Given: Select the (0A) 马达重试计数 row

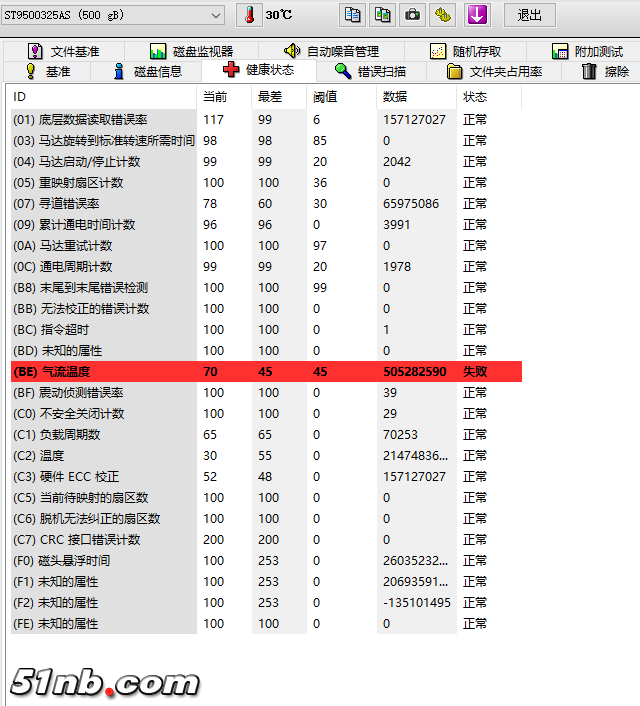Looking at the screenshot, I should 266,246.
